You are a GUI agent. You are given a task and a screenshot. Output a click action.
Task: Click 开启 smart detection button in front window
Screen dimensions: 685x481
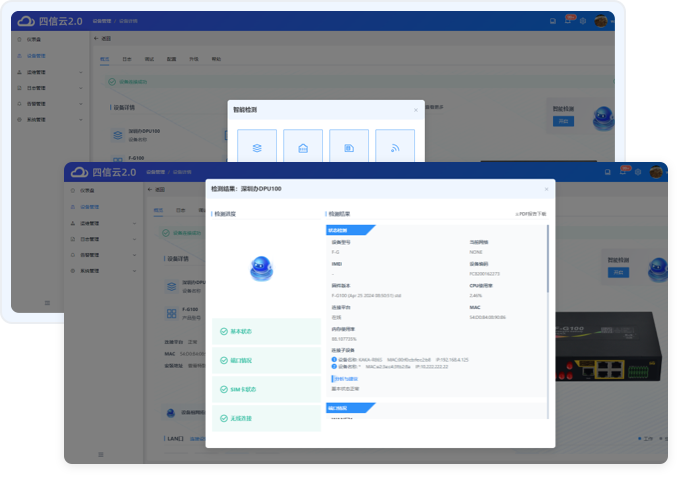point(618,273)
